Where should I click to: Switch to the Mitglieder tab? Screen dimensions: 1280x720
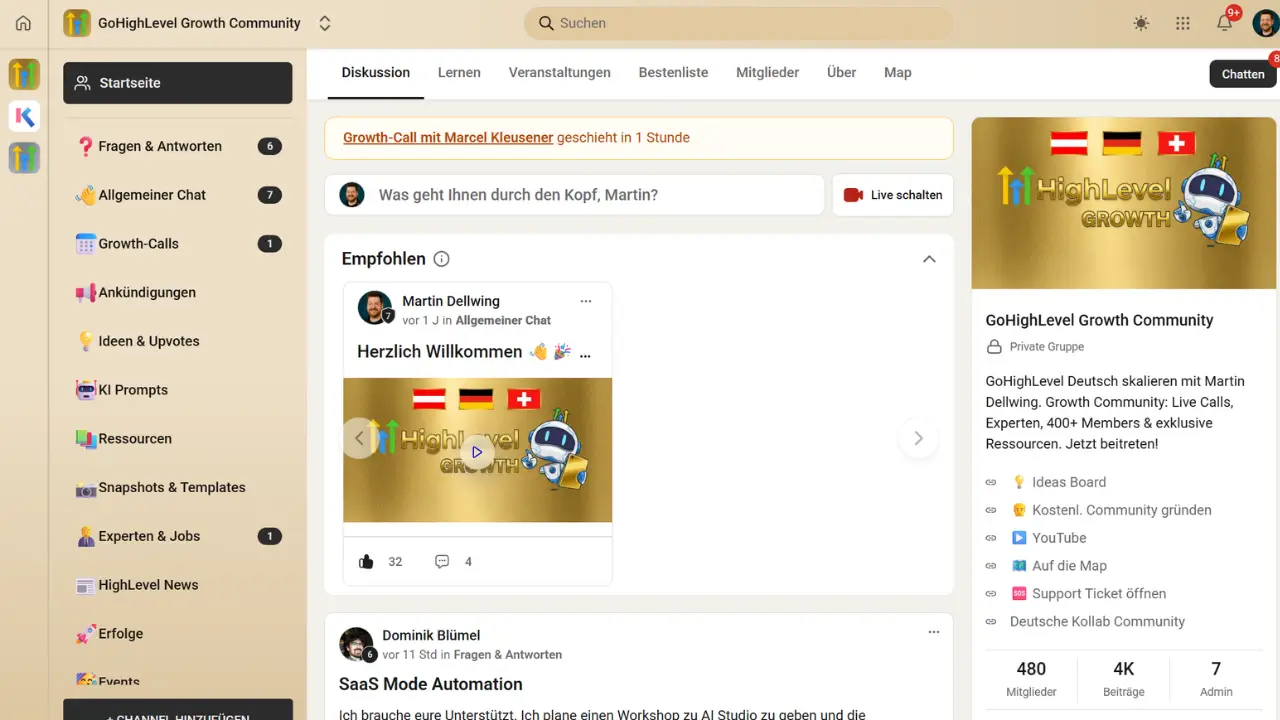767,73
